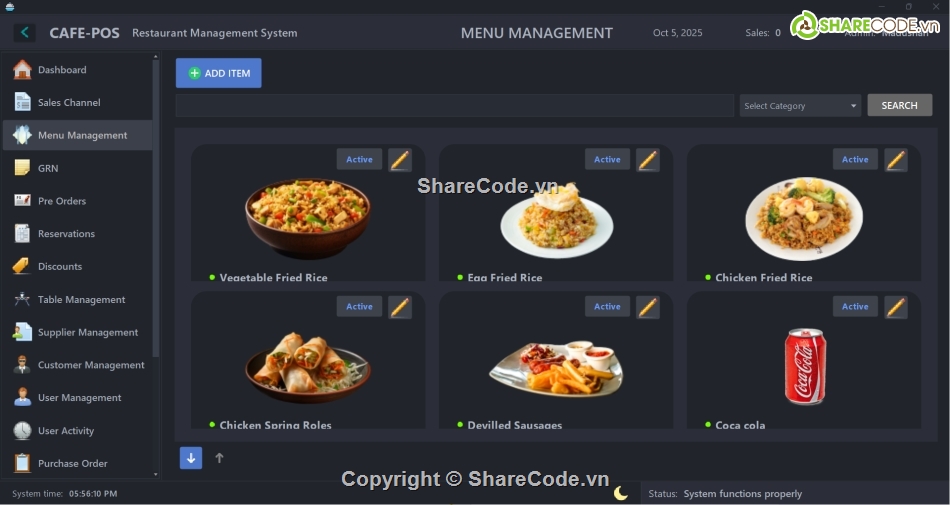Go to Table Management in sidebar
Image resolution: width=950 pixels, height=505 pixels.
pyautogui.click(x=81, y=300)
